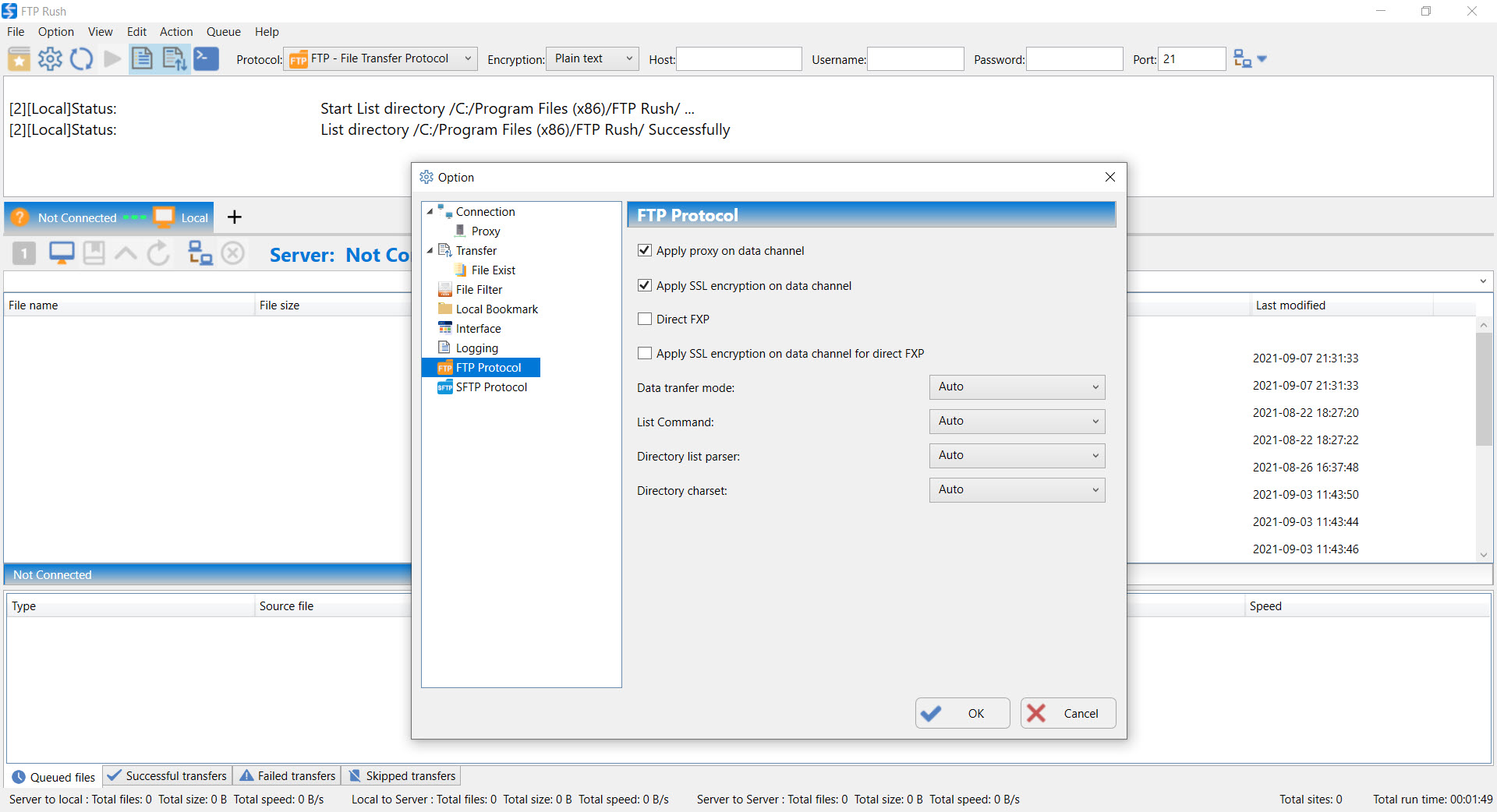
Task: Expand the Encryption Plain text dropdown
Action: coord(593,59)
